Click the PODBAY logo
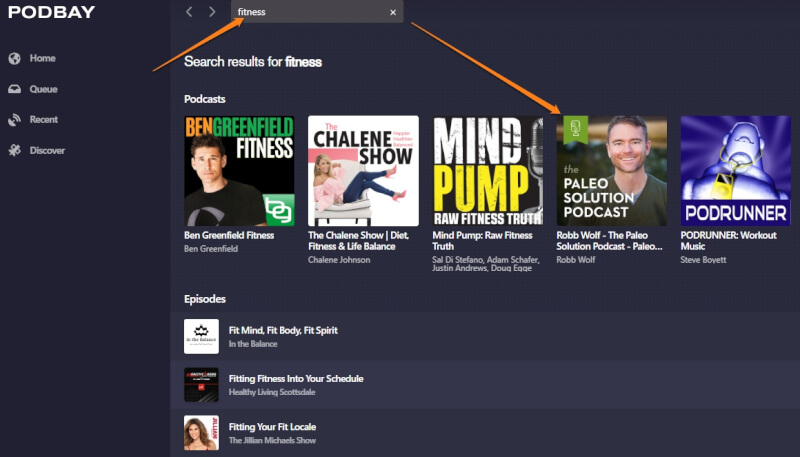 [52, 12]
